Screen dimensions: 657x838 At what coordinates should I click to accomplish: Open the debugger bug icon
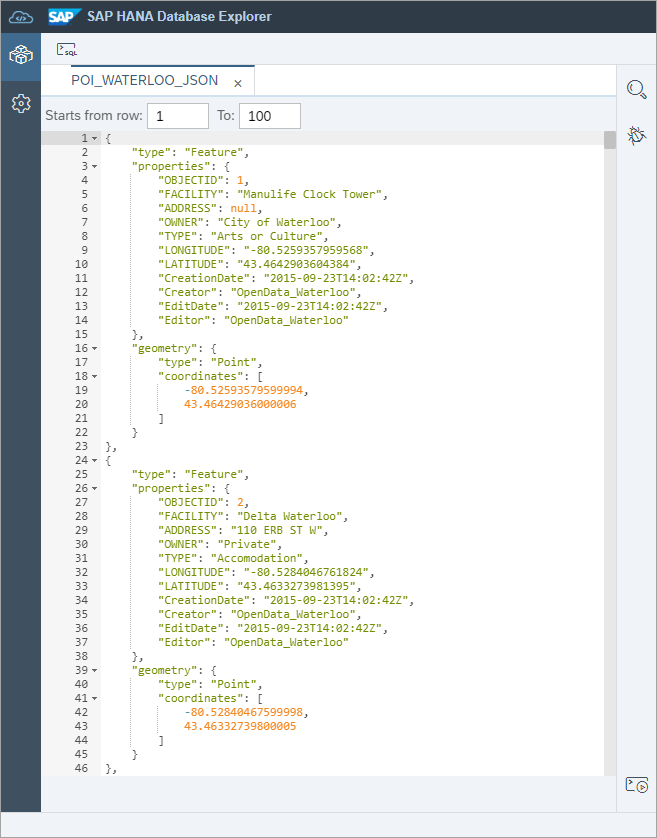pos(637,136)
